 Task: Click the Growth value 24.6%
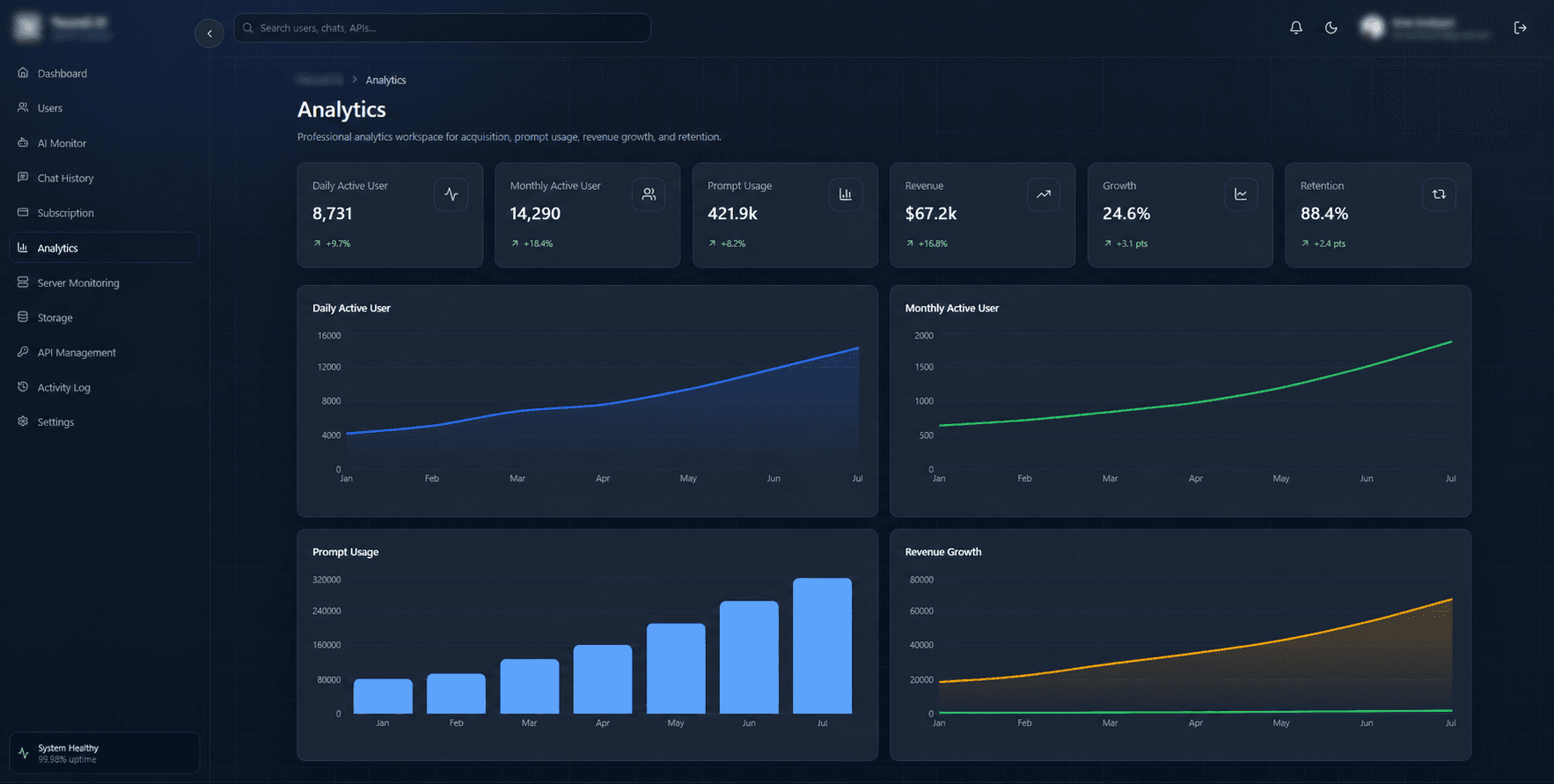[x=1126, y=214]
